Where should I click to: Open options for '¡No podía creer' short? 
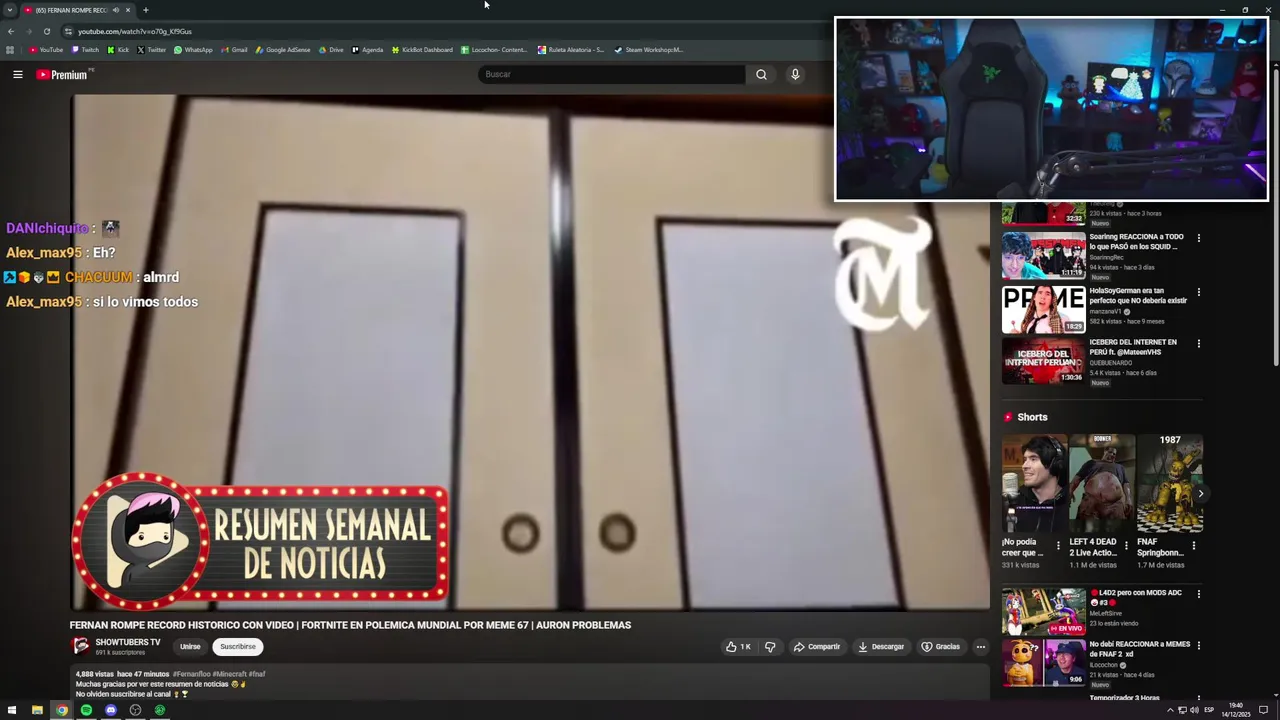point(1058,546)
